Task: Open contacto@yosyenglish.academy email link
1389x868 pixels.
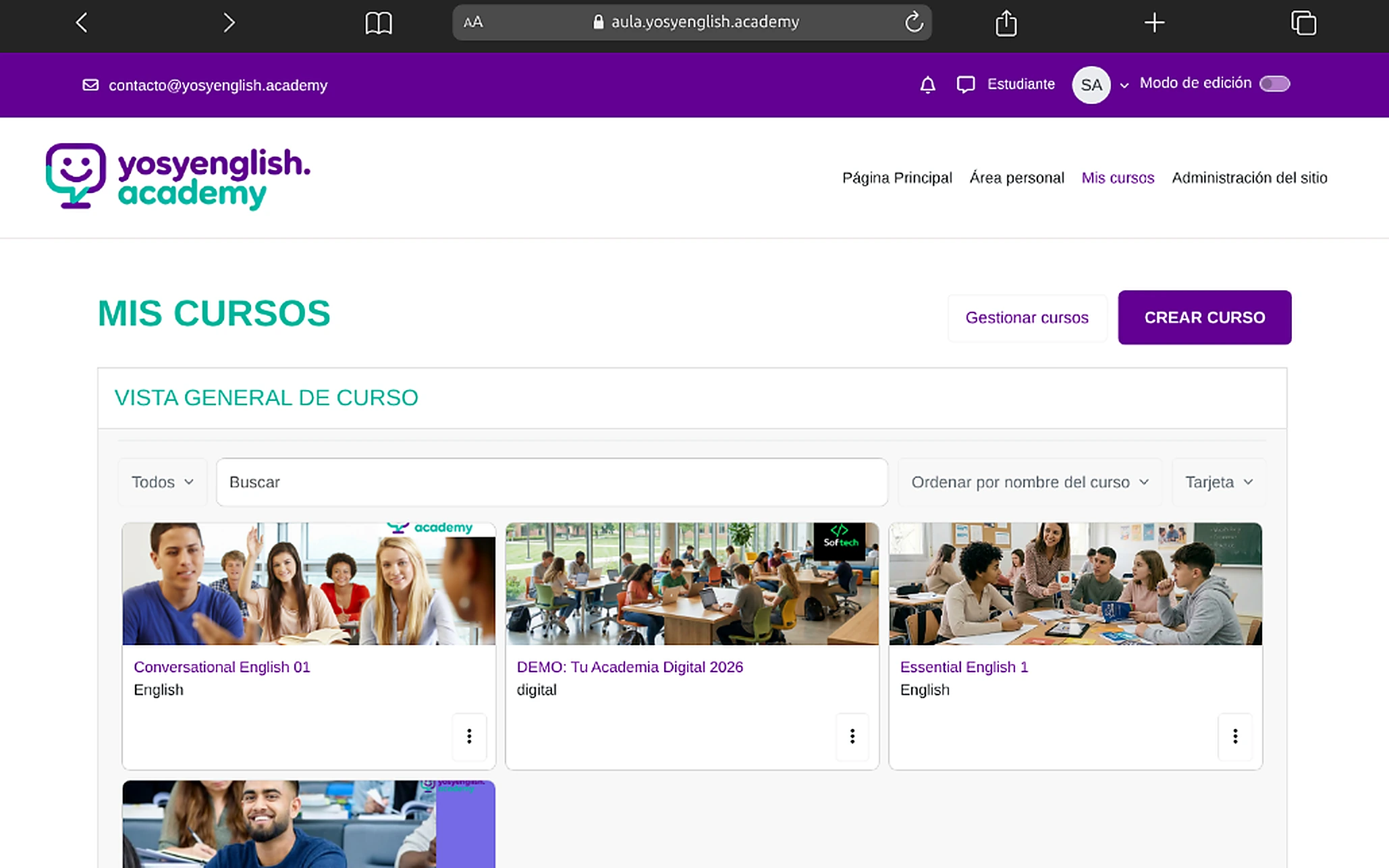Action: coord(218,85)
